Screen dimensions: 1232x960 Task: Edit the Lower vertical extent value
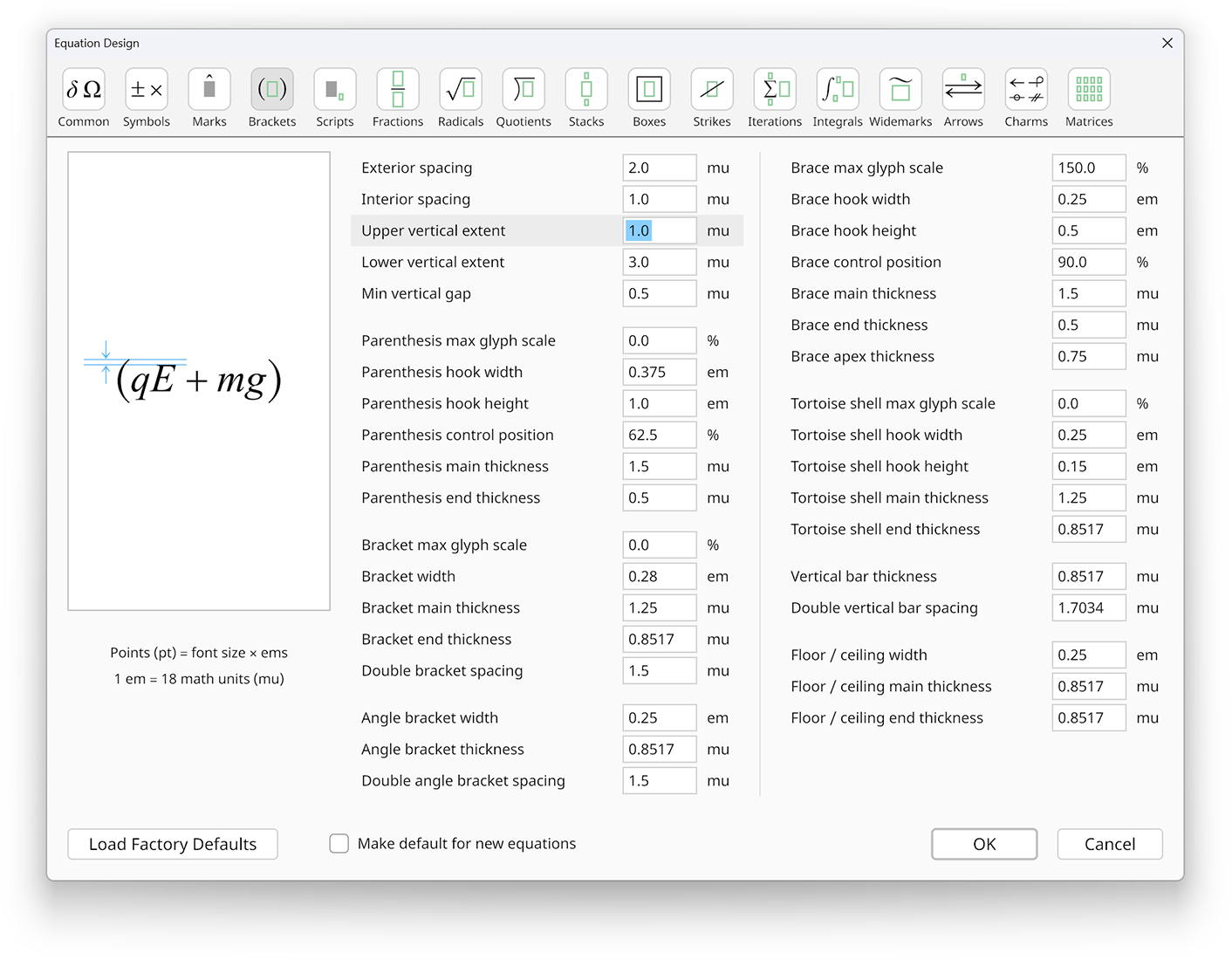tap(659, 262)
